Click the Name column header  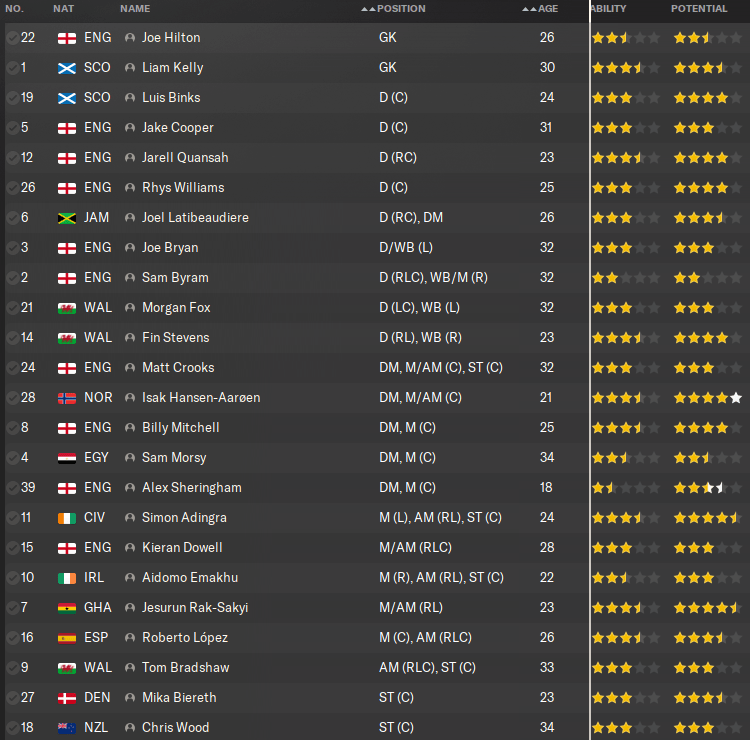pyautogui.click(x=135, y=9)
